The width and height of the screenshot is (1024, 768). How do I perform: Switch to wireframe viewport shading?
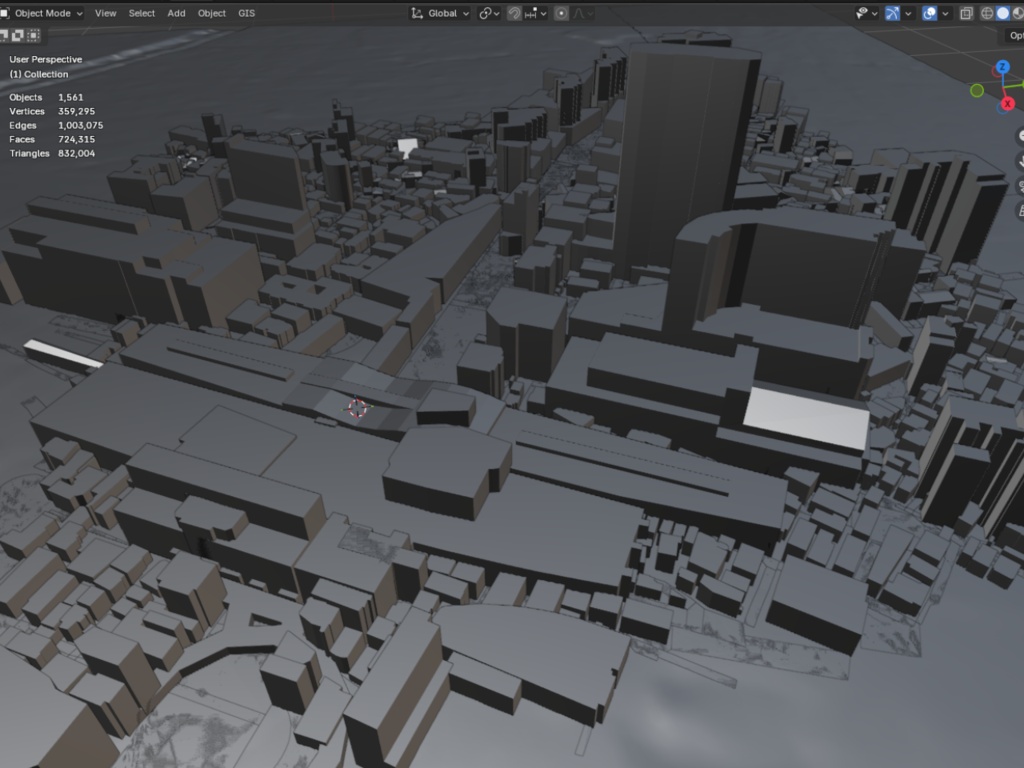click(x=987, y=13)
